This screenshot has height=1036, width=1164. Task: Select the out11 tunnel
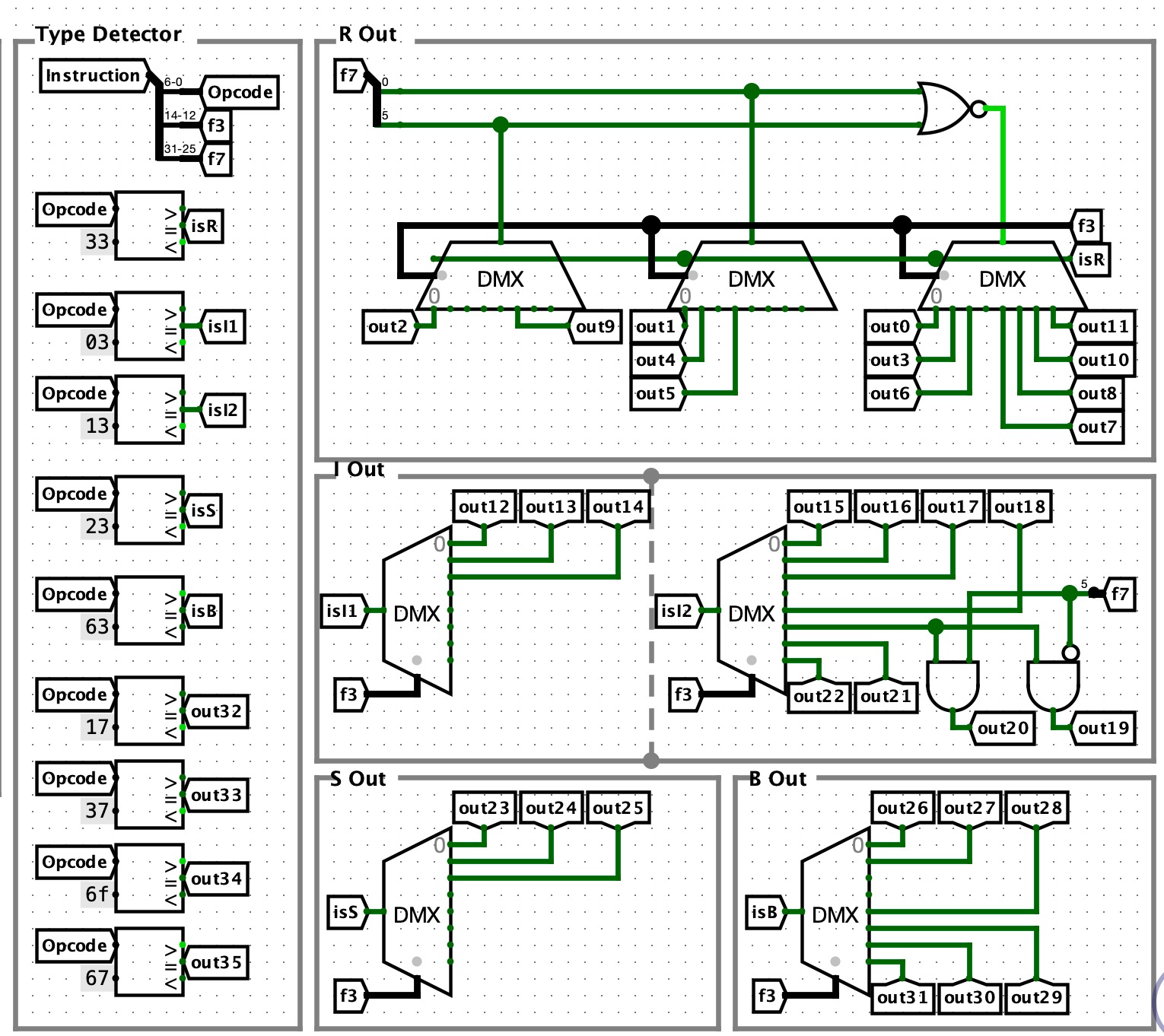coord(1103,326)
